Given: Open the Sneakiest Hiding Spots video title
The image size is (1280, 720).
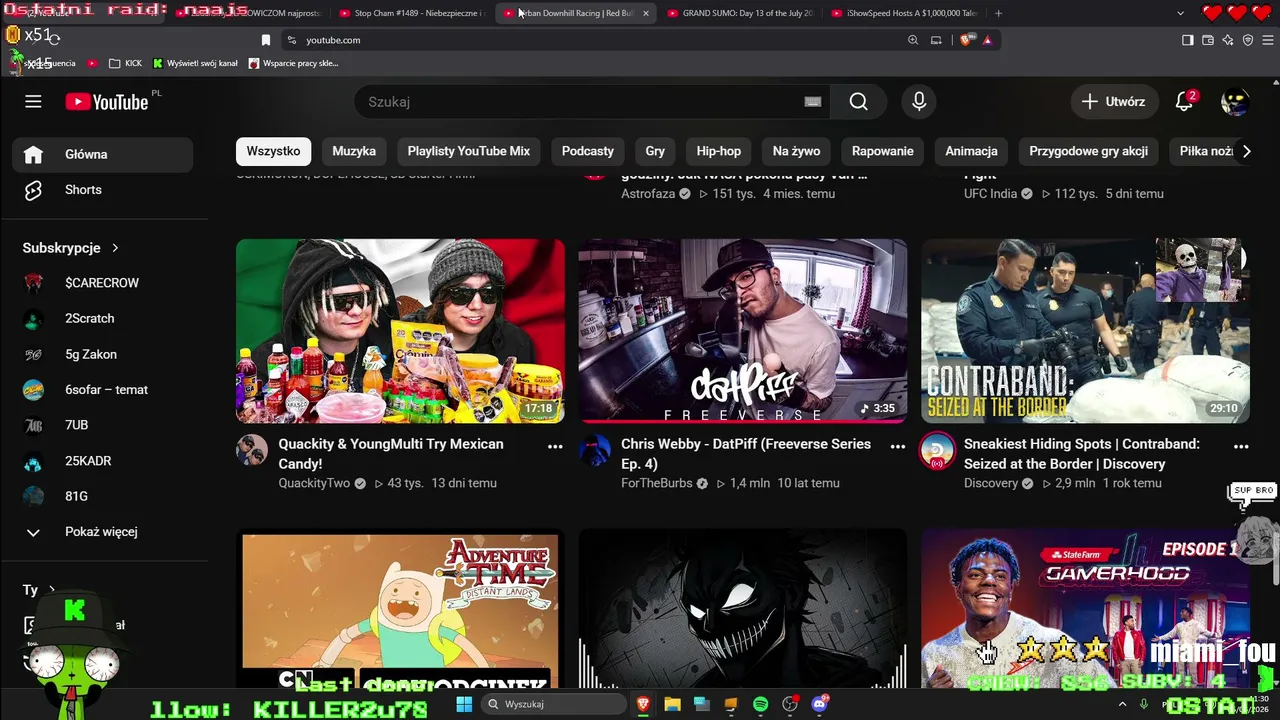Looking at the screenshot, I should click(x=1082, y=453).
